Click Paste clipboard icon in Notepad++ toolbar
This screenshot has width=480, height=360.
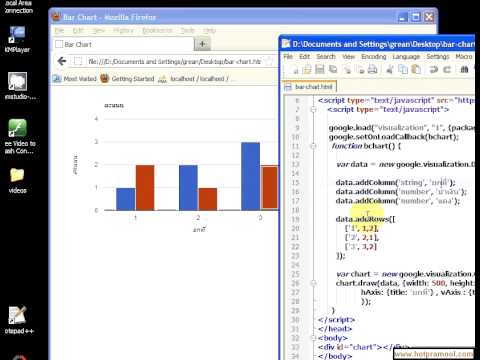click(416, 69)
